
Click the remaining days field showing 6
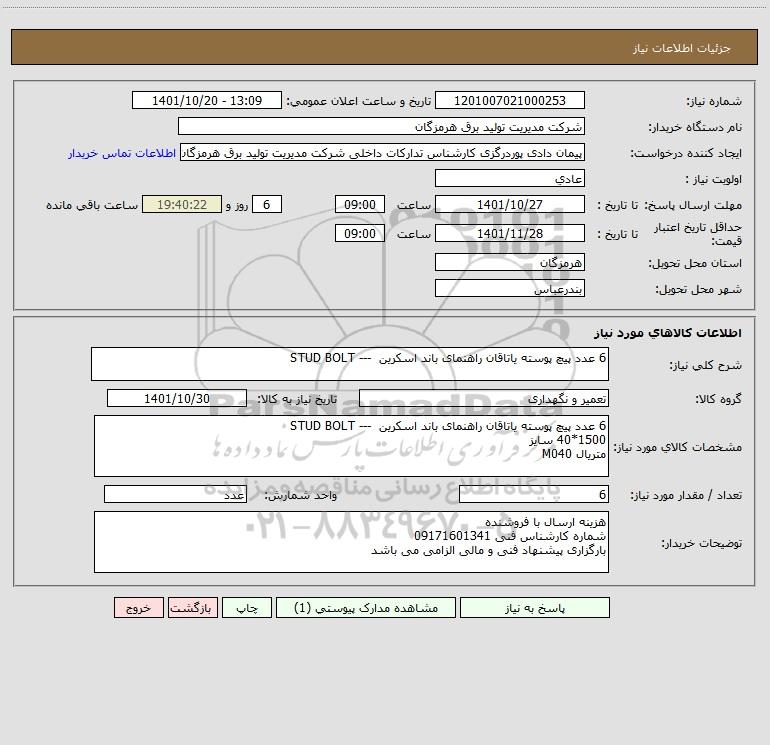[x=267, y=205]
